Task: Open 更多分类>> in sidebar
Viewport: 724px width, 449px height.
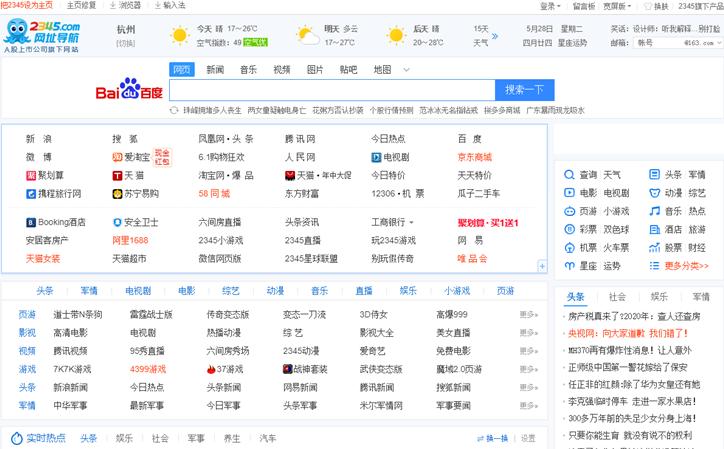Action: tap(686, 266)
